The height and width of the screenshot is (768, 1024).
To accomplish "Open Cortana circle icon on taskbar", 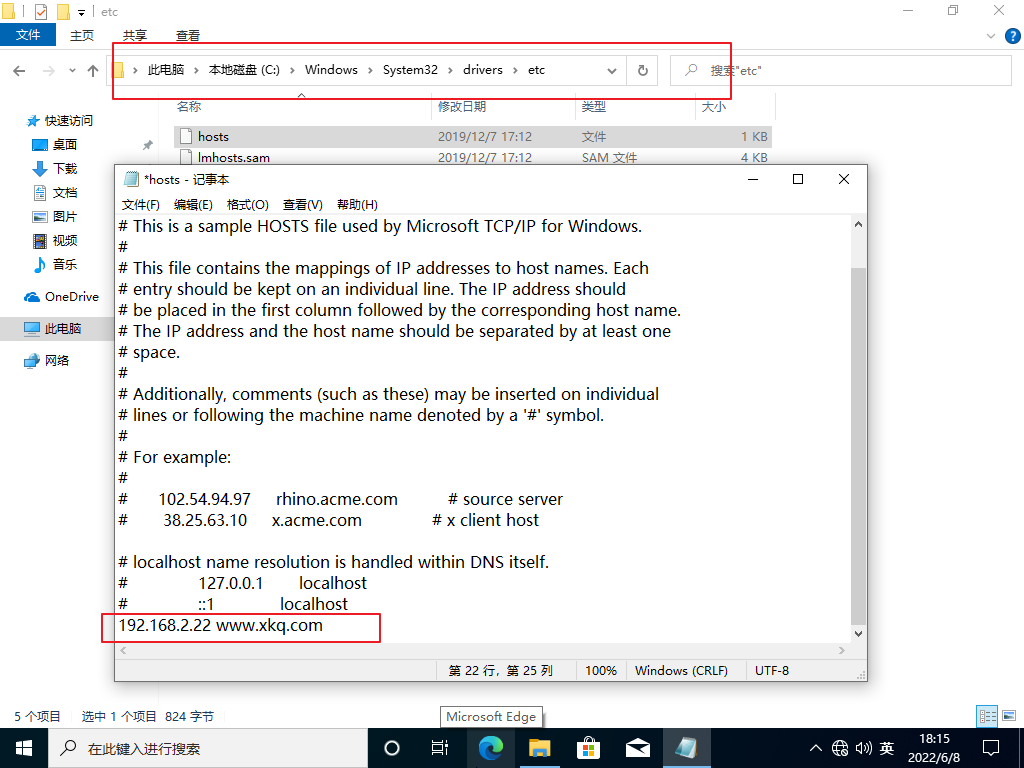I will click(392, 748).
